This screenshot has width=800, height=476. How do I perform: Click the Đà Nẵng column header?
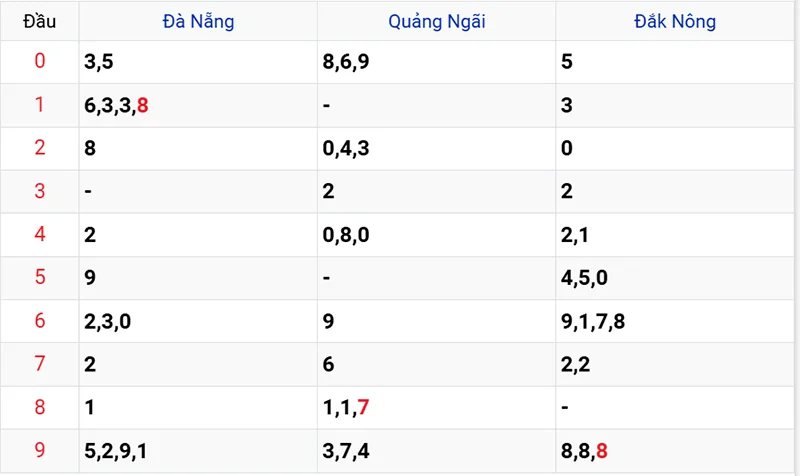pyautogui.click(x=198, y=21)
